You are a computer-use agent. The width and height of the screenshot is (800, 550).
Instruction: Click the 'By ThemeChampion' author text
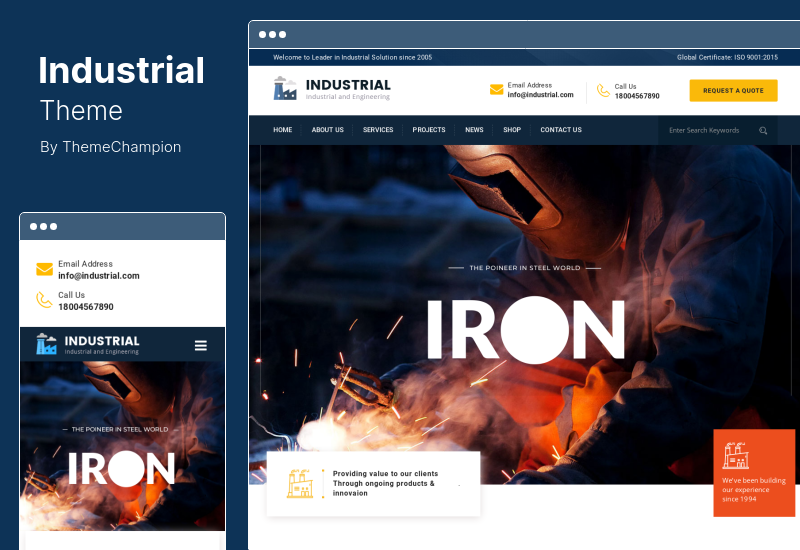[x=111, y=147]
